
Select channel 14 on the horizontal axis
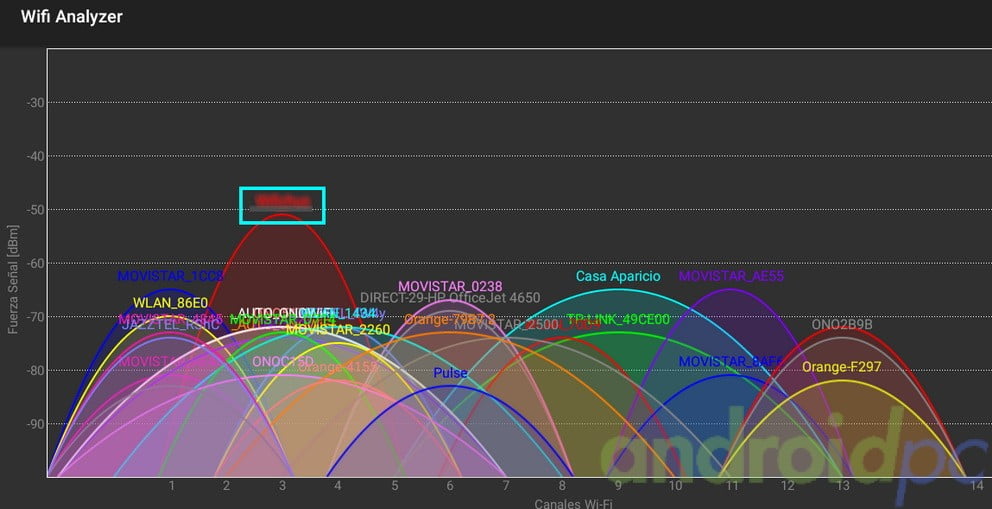point(977,486)
